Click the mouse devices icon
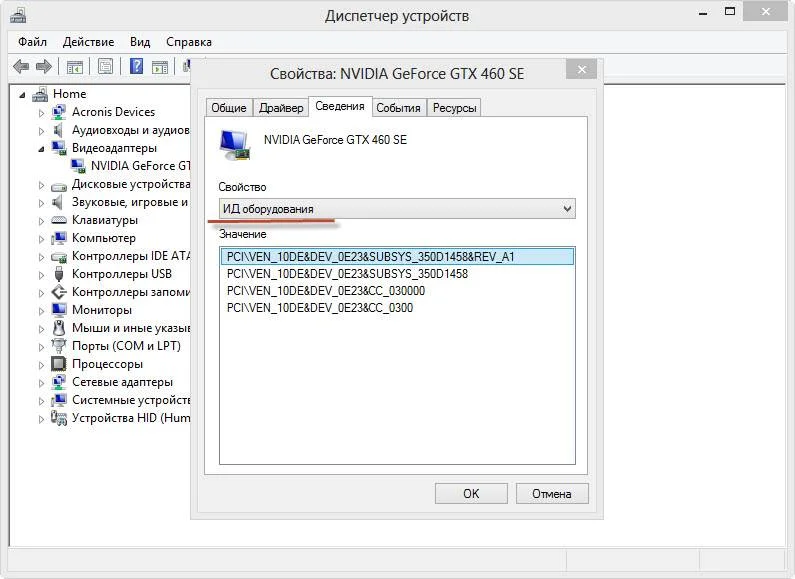Screen dimensions: 795x579 (59, 328)
